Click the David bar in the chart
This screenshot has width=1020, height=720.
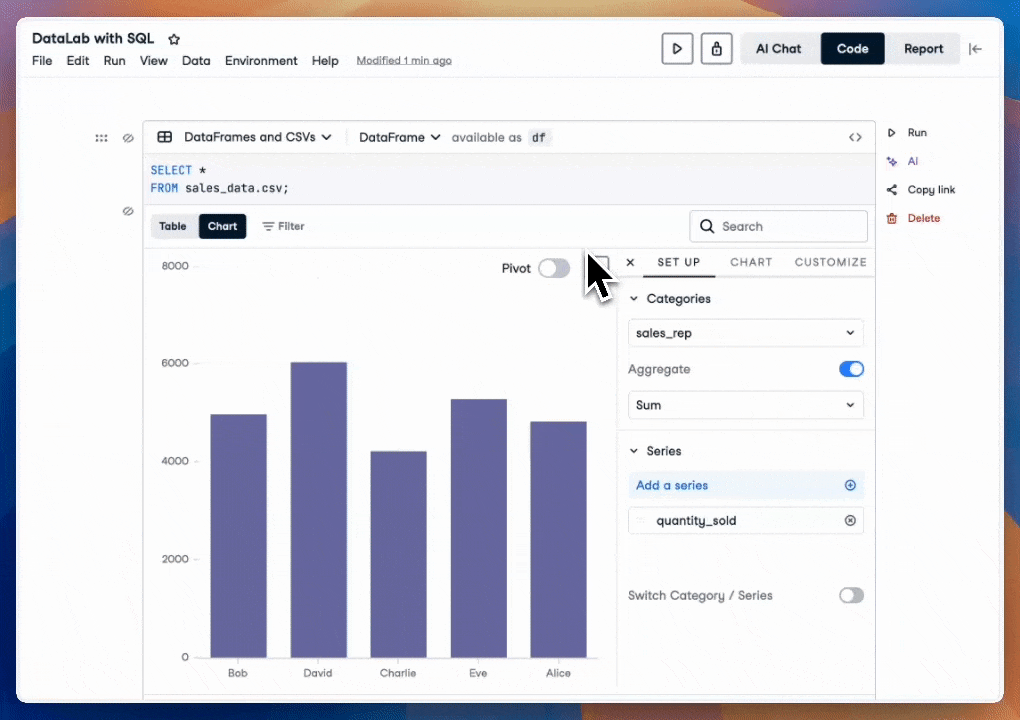319,509
